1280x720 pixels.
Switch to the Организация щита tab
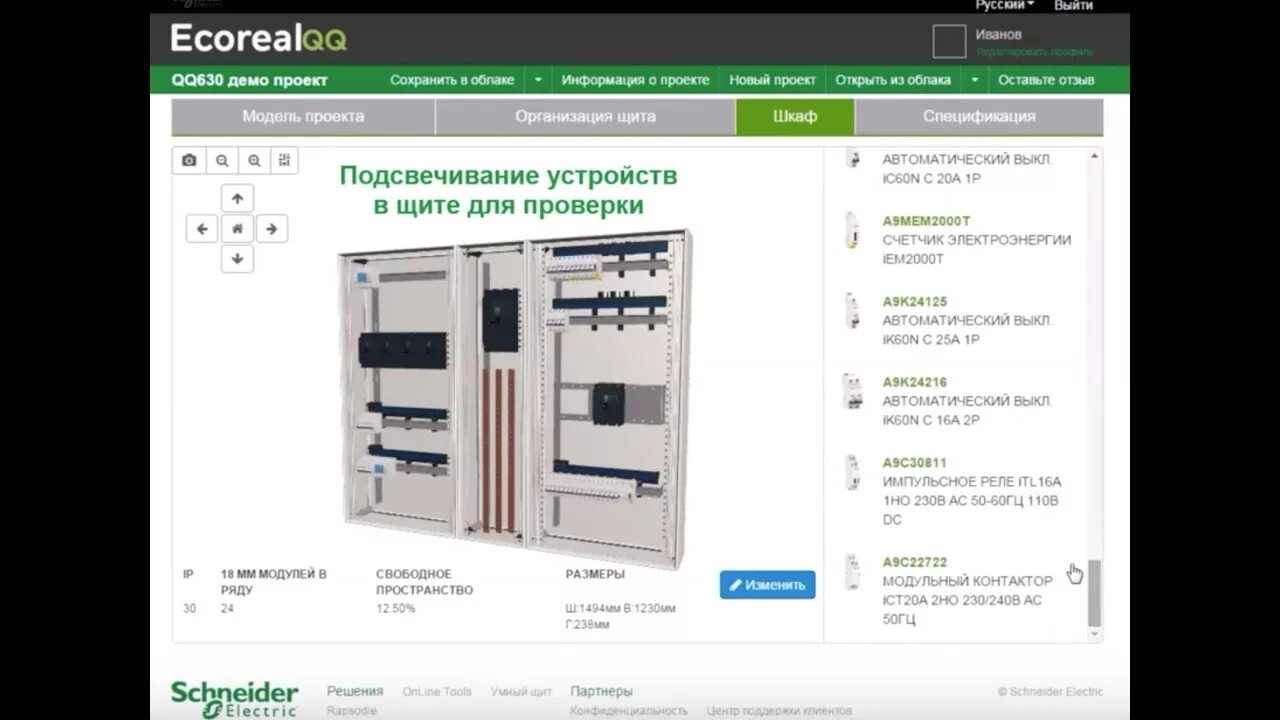586,116
